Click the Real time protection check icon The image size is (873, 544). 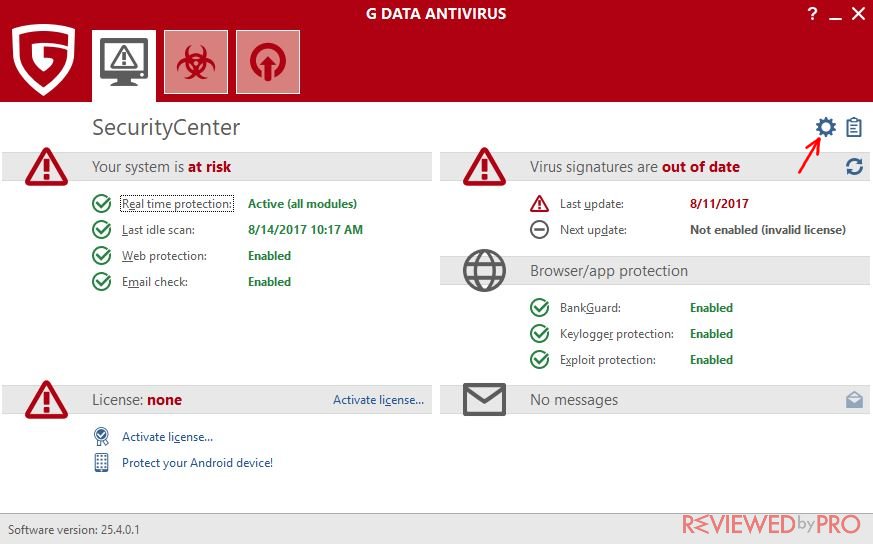point(101,204)
